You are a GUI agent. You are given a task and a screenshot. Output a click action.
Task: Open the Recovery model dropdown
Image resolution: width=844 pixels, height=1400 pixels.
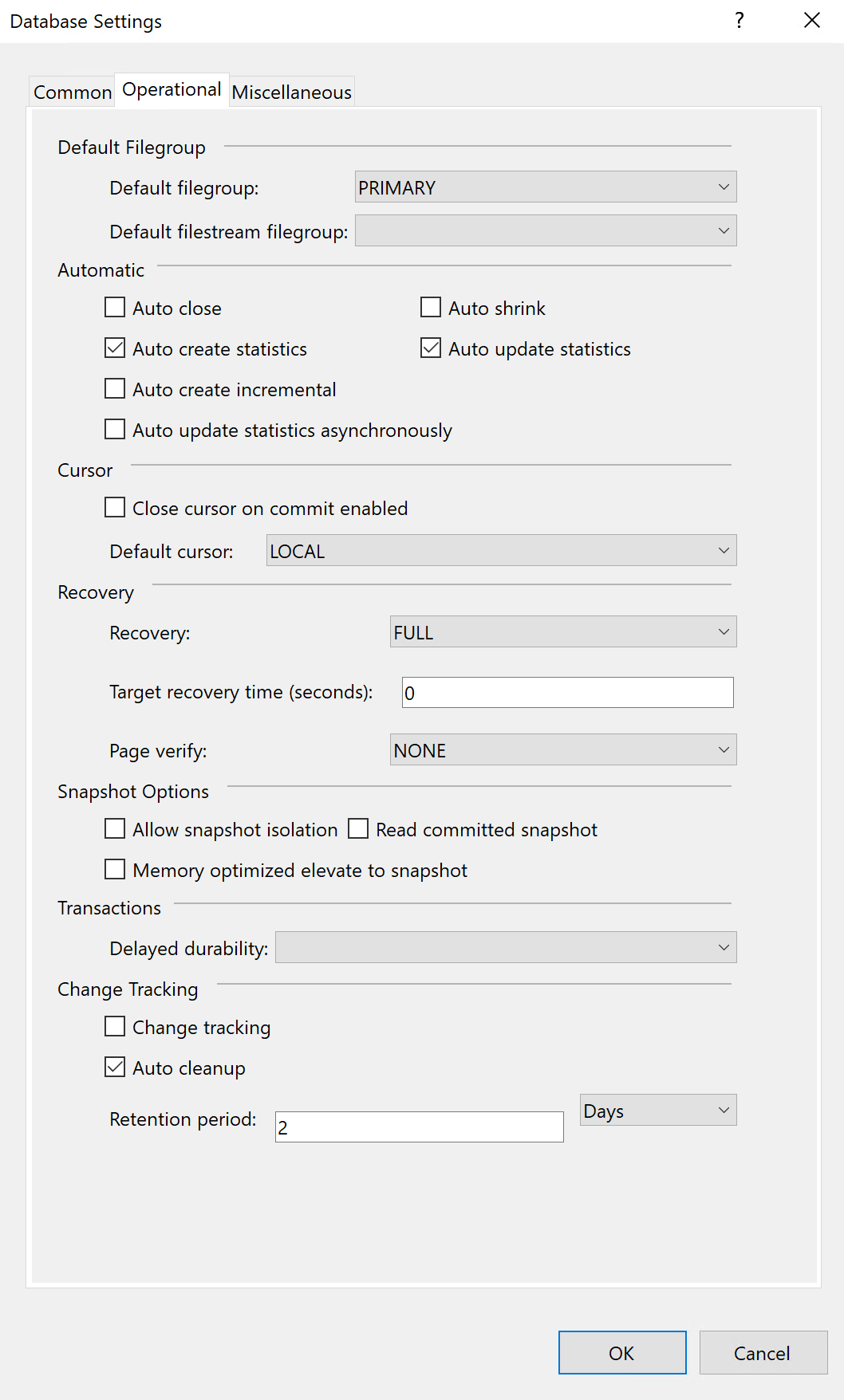point(562,632)
